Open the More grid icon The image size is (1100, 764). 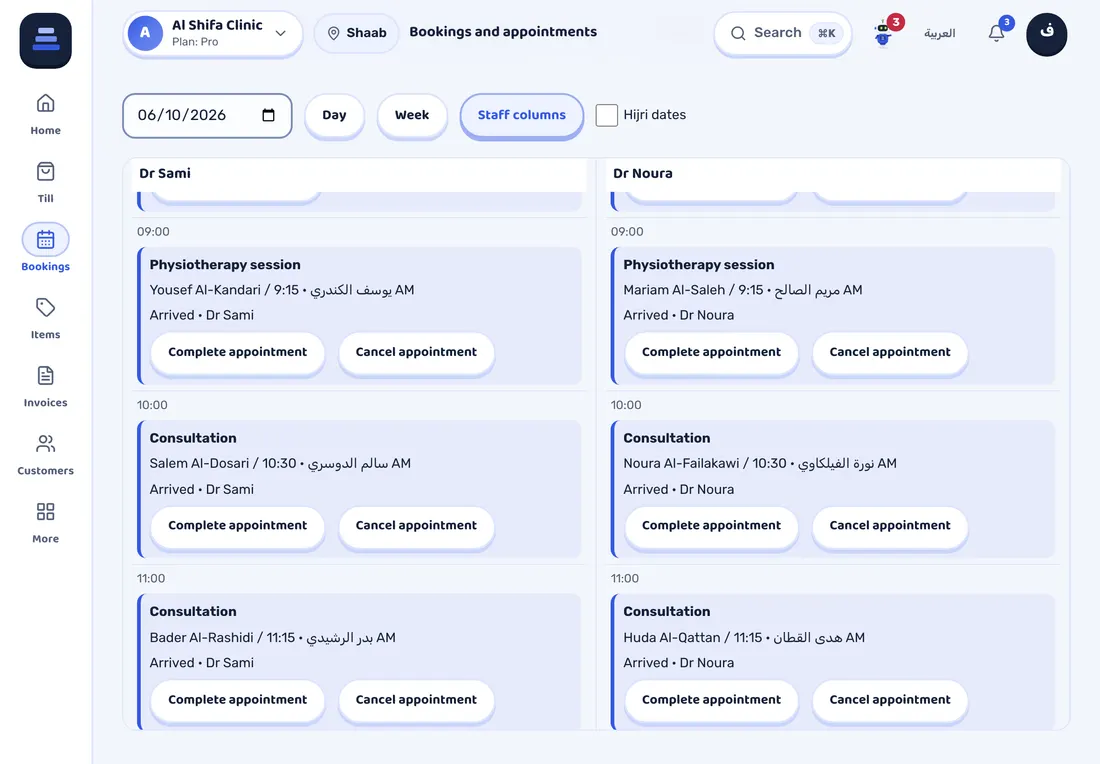(46, 512)
